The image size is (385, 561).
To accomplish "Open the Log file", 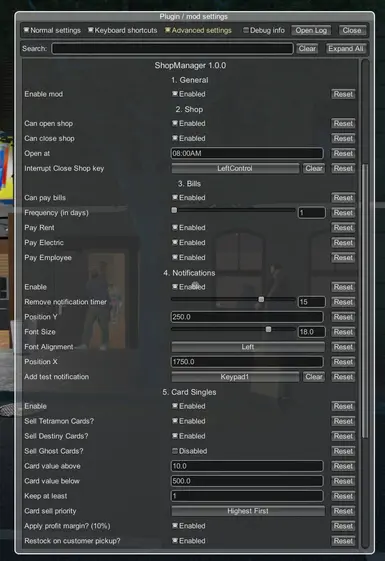I will pos(311,30).
